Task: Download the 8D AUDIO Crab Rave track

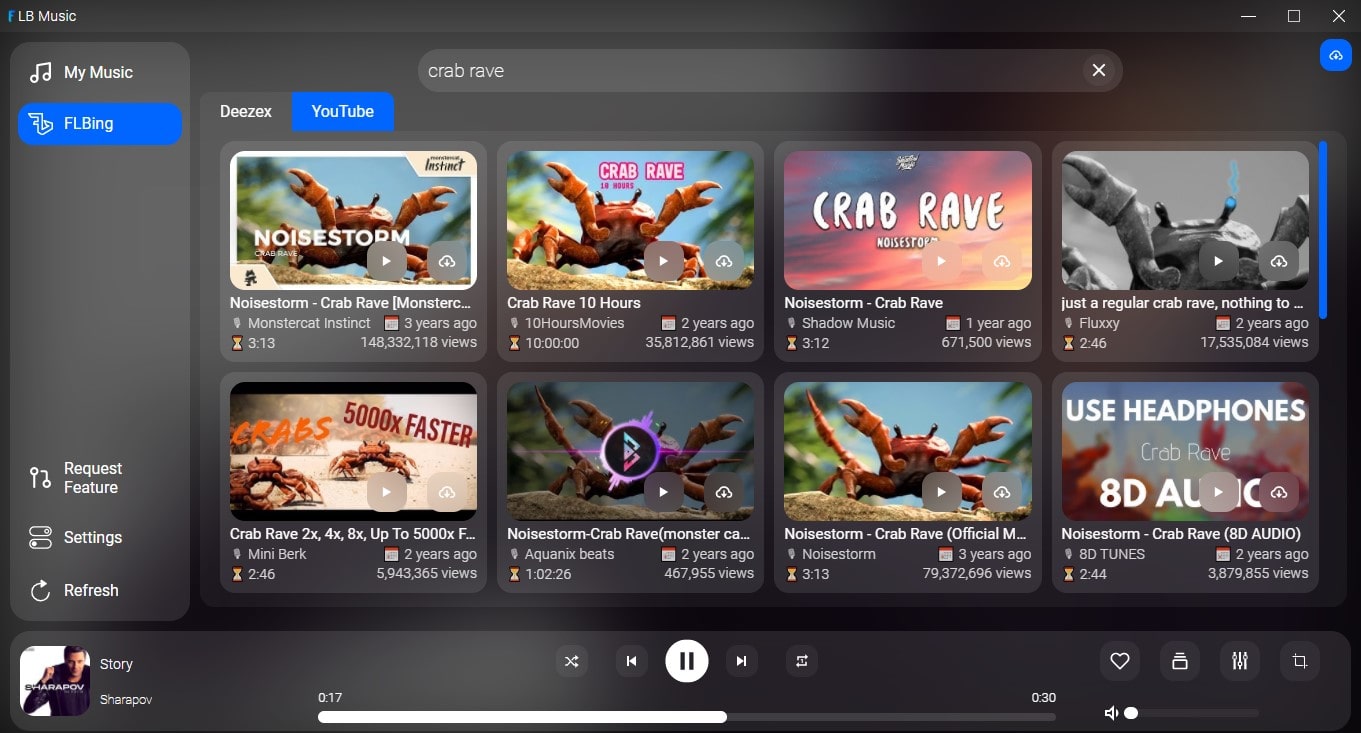Action: tap(1279, 492)
